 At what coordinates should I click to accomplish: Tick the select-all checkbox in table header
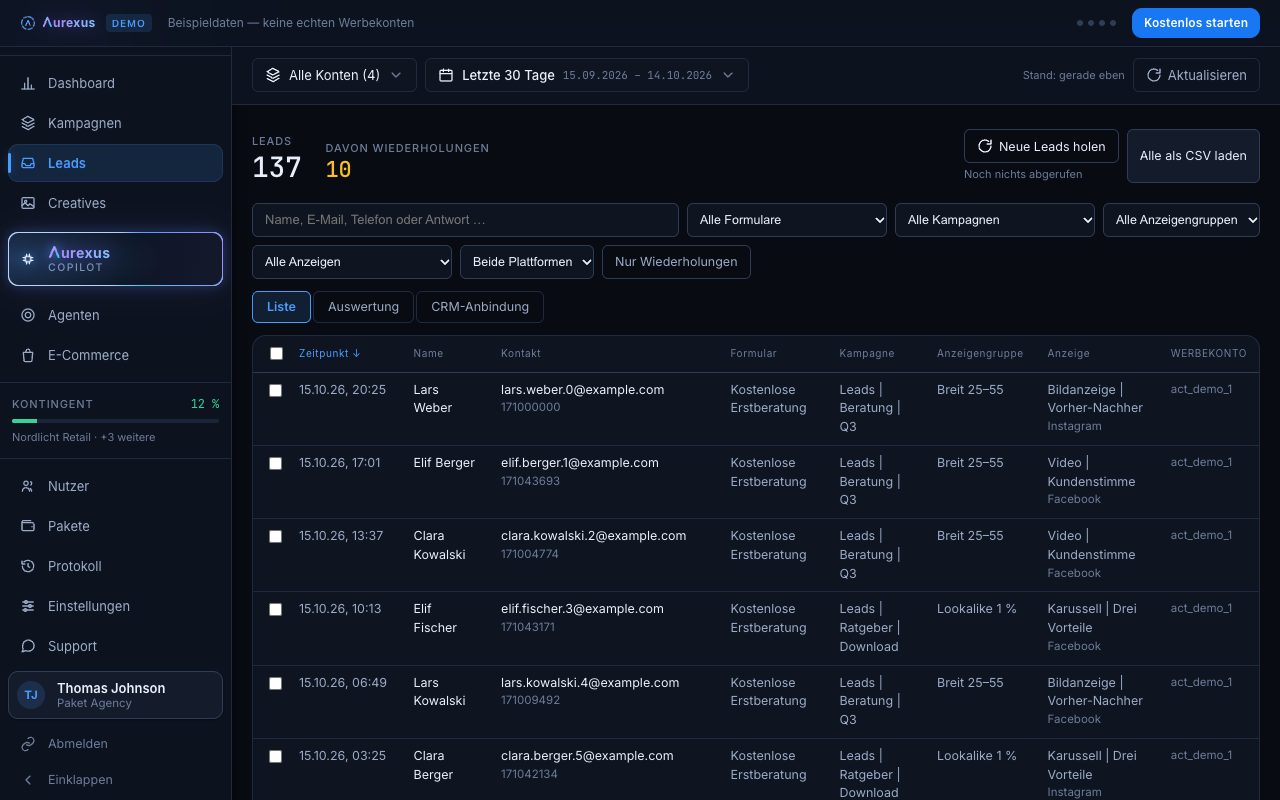pyautogui.click(x=277, y=353)
